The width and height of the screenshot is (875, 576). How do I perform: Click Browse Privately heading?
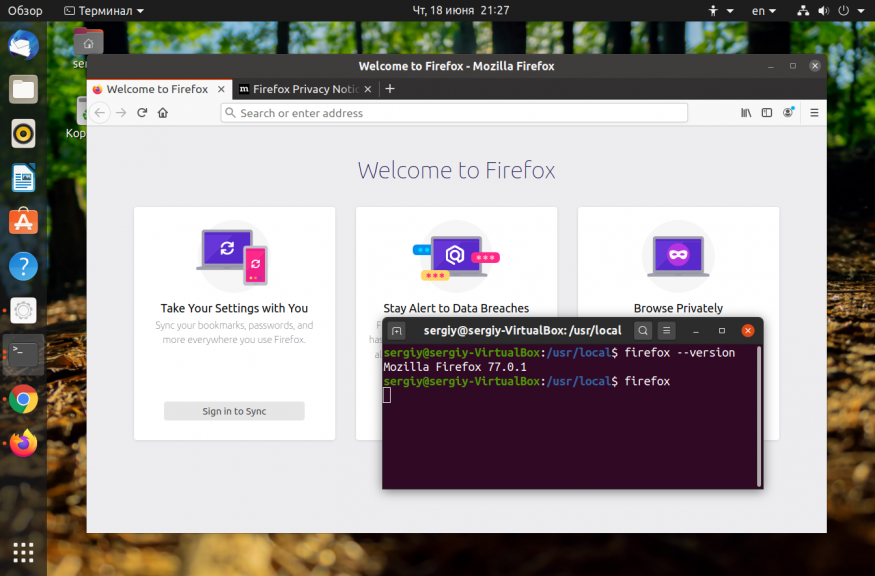coord(678,308)
